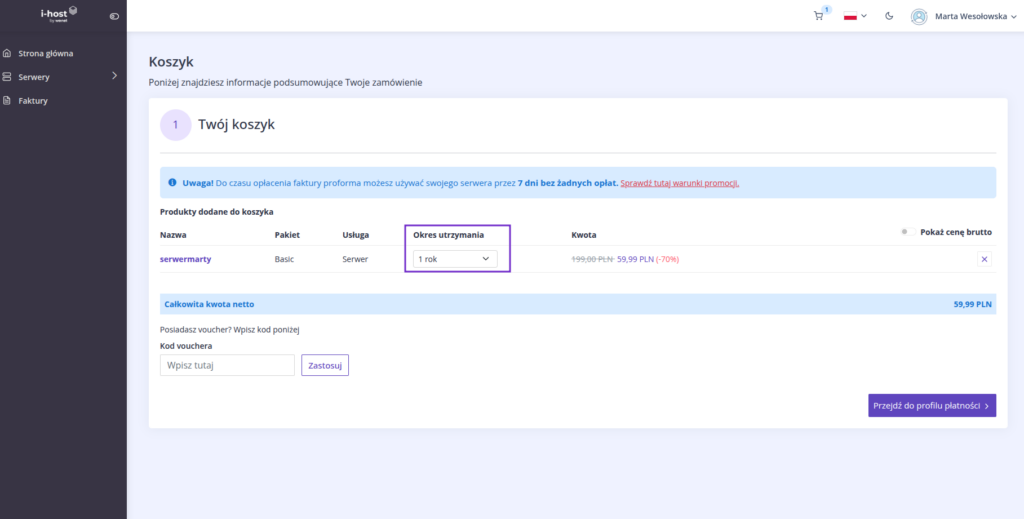The image size is (1024, 519).
Task: Click the info icon in the Uwaga notice
Action: tap(172, 183)
